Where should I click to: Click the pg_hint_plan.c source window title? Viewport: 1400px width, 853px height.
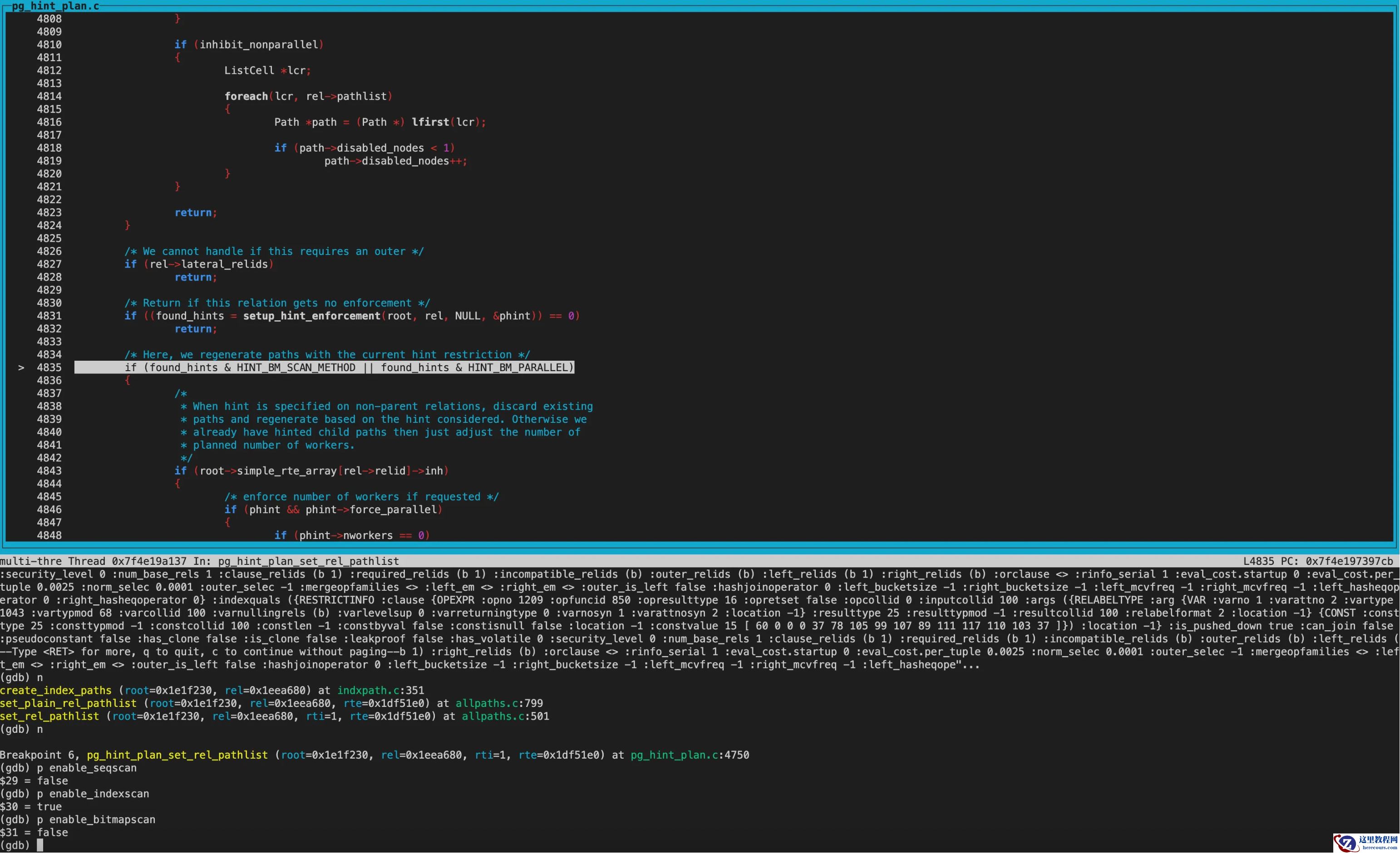(x=55, y=6)
